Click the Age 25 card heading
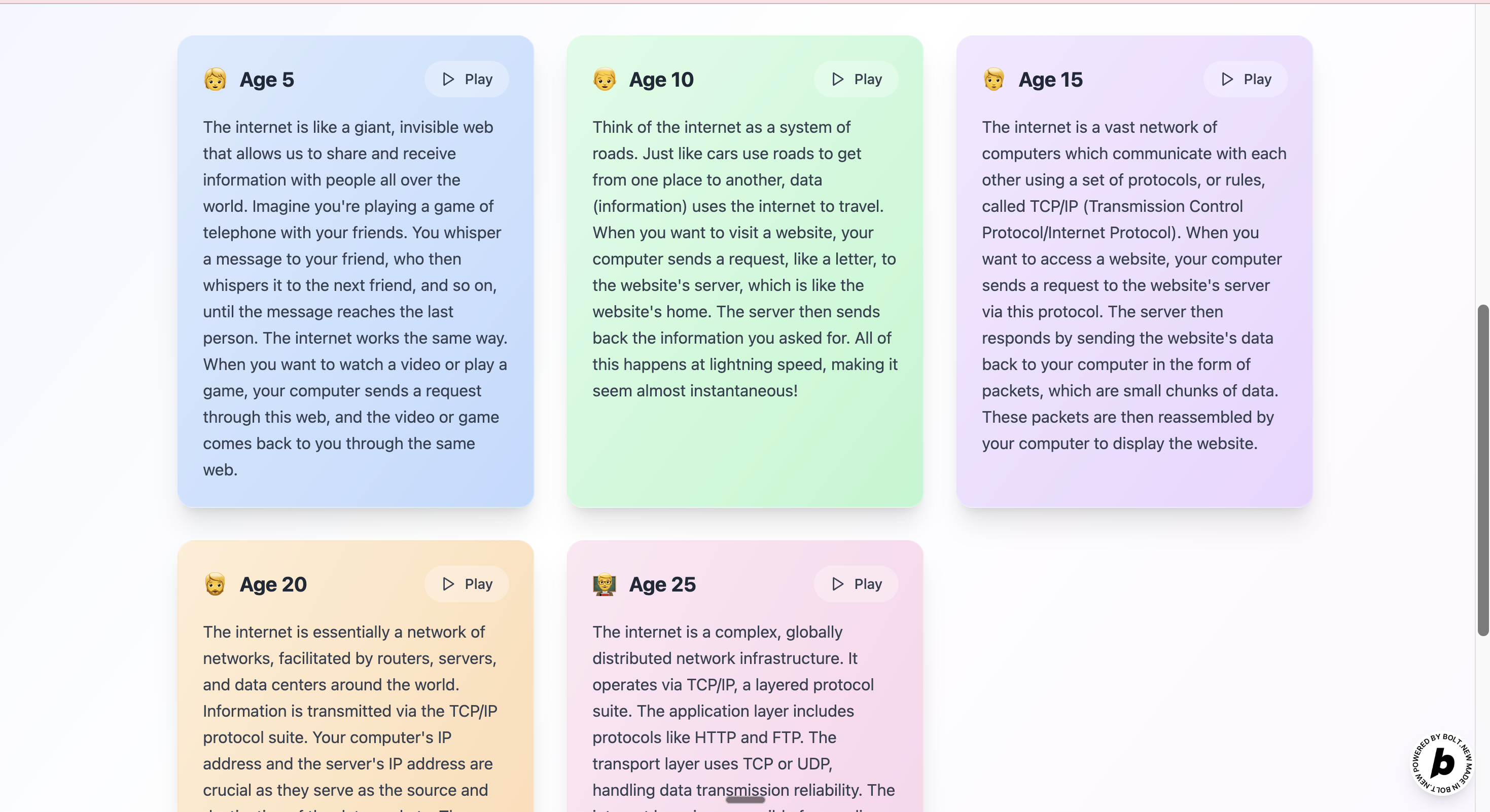1490x812 pixels. point(662,584)
